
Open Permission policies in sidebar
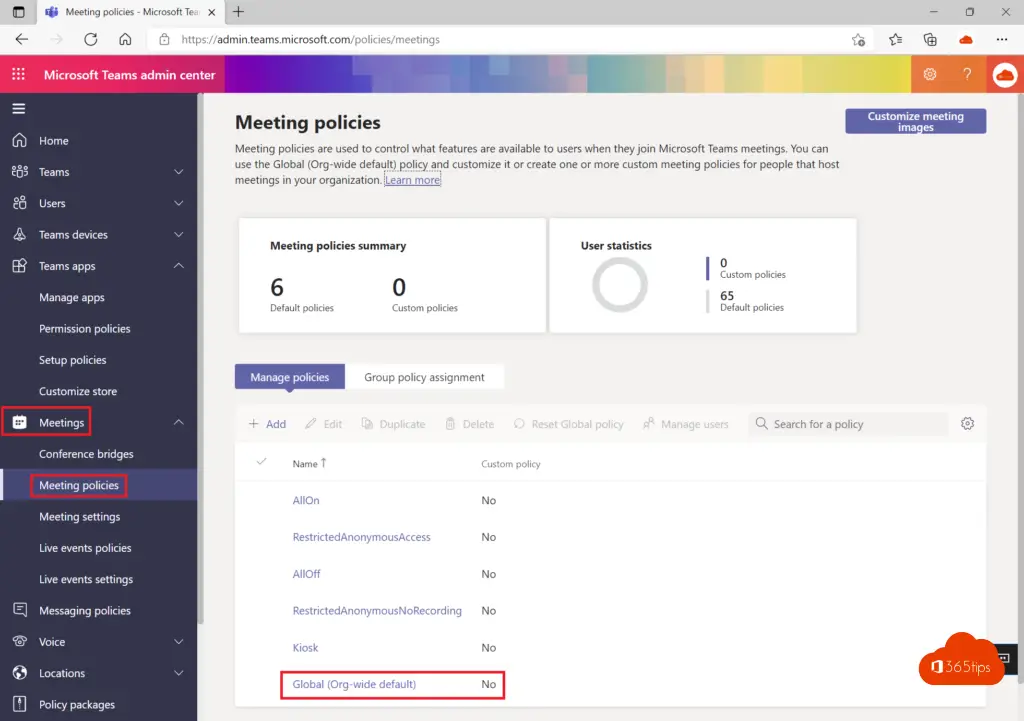pyautogui.click(x=85, y=328)
